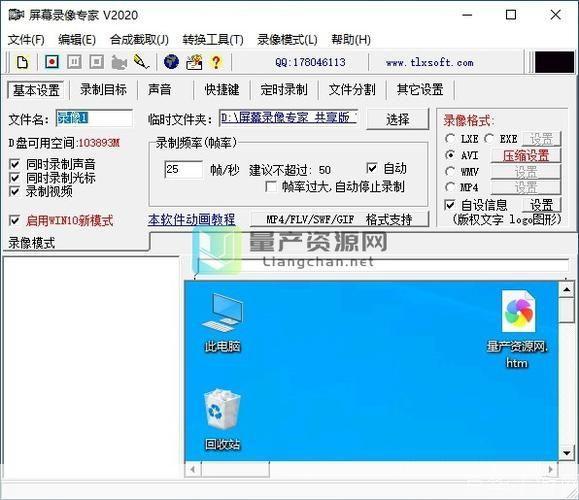Click the 文件名 input field
Image resolution: width=579 pixels, height=500 pixels.
click(x=94, y=118)
